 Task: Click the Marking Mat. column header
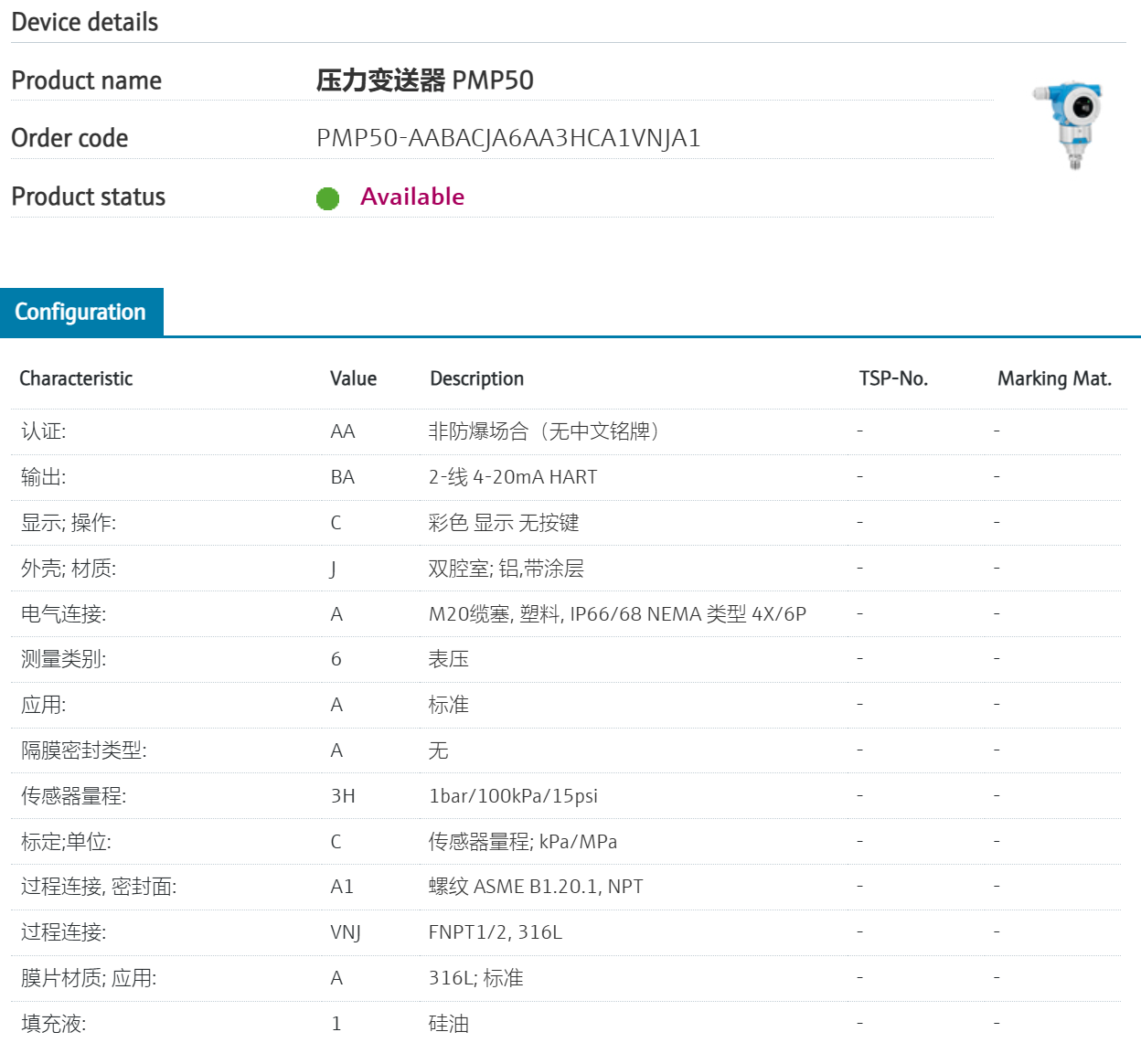tap(1053, 378)
